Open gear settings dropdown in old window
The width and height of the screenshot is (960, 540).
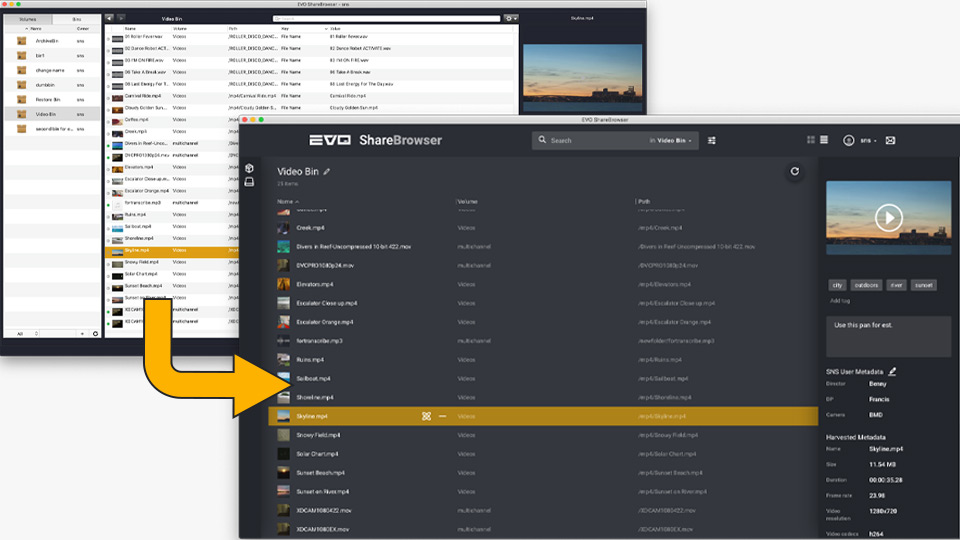coord(511,18)
